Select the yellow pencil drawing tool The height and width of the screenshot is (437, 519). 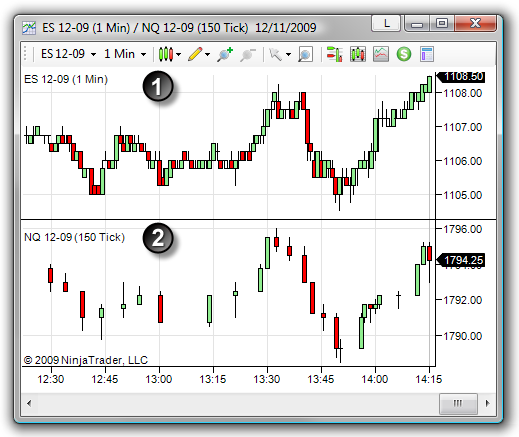click(x=195, y=54)
